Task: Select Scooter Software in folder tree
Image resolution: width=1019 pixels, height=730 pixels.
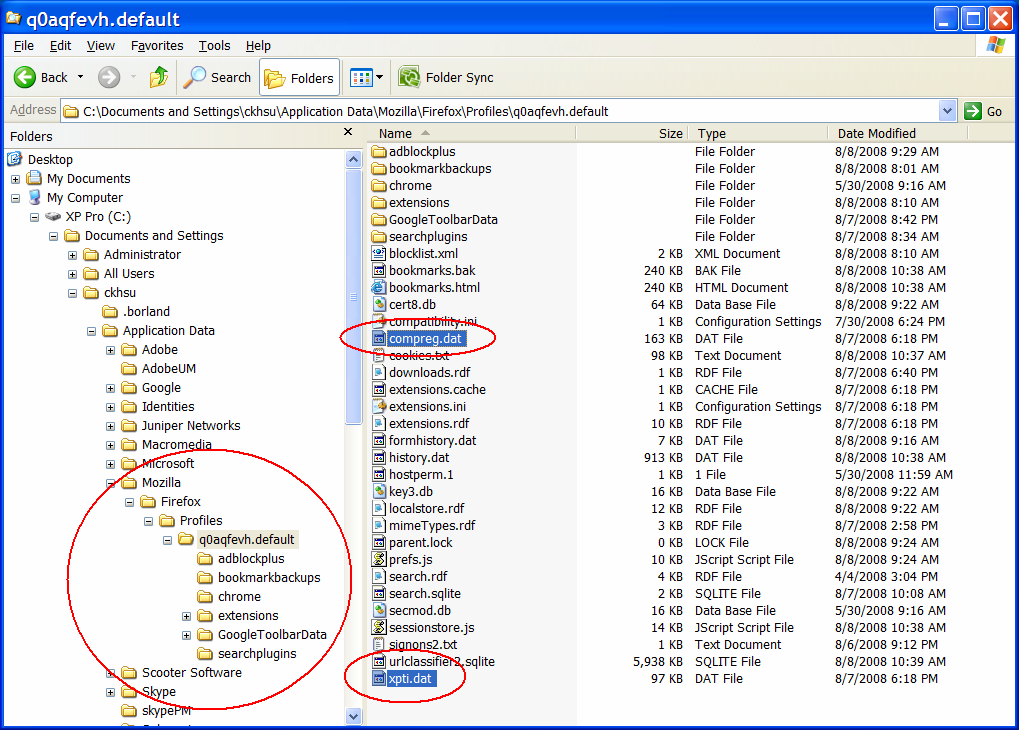Action: tap(192, 673)
